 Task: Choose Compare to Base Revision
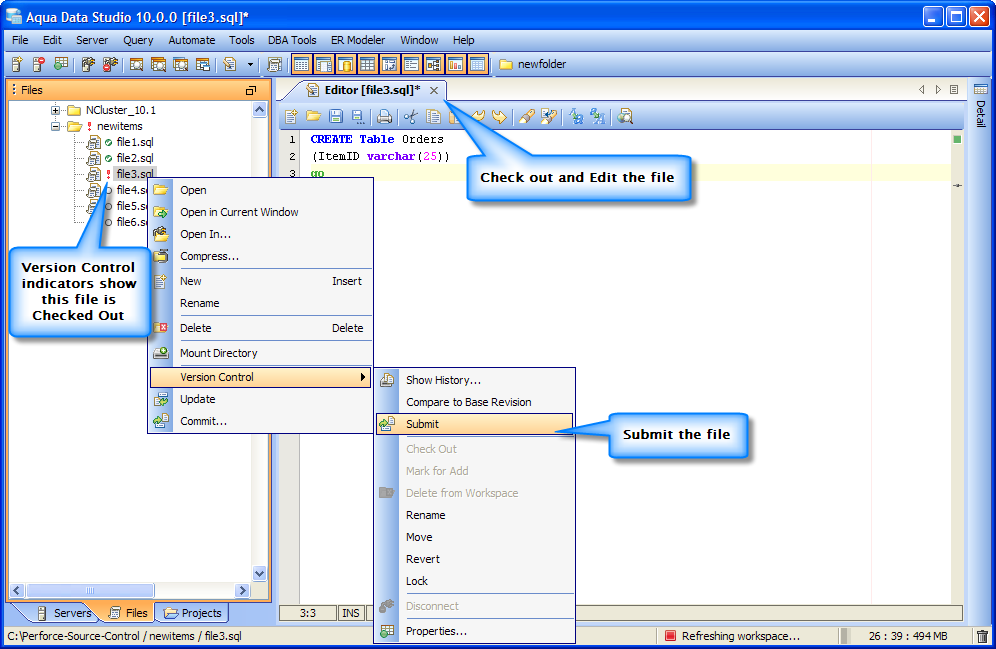pos(474,403)
